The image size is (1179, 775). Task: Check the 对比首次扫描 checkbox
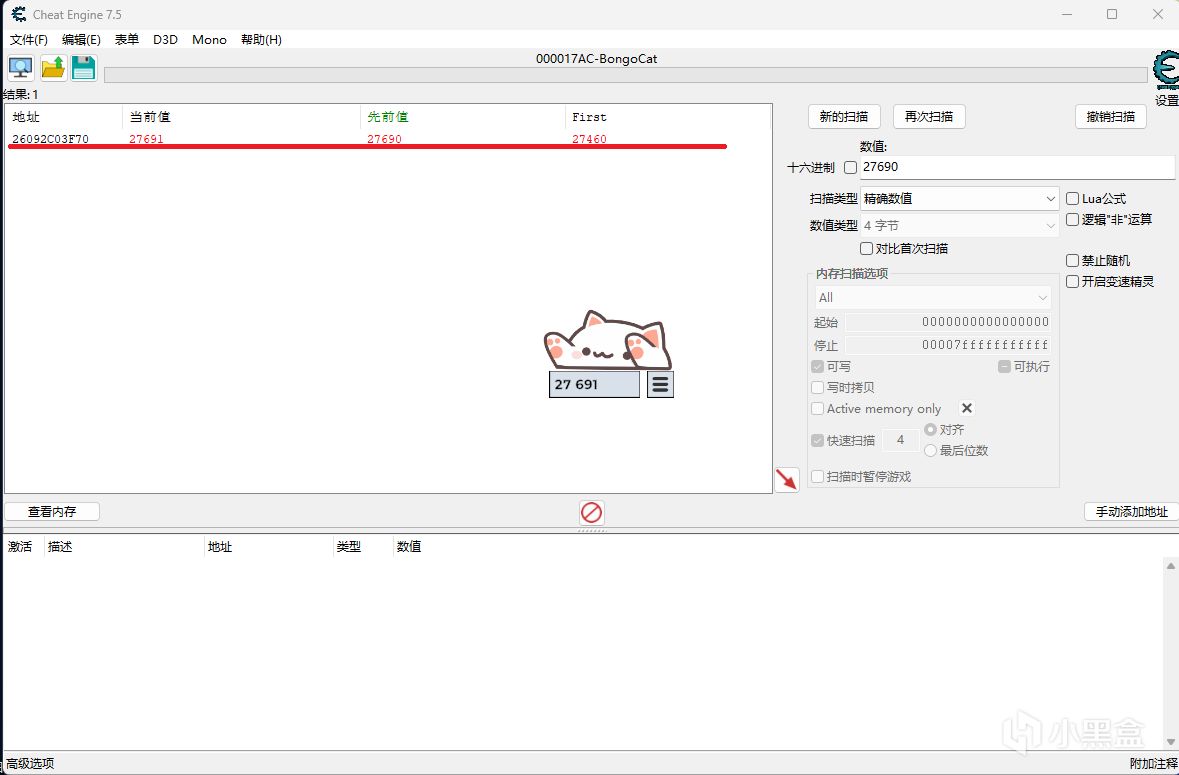[x=866, y=248]
